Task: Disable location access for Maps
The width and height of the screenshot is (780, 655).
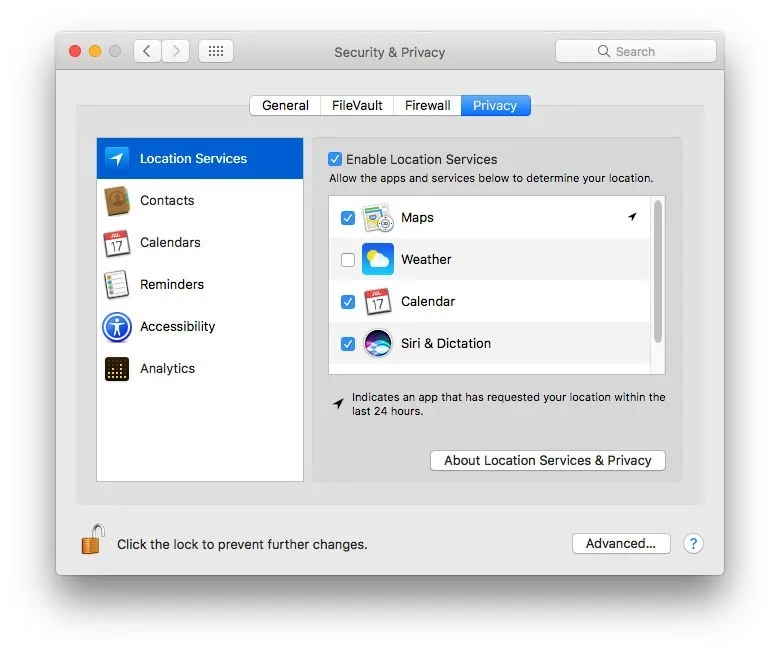Action: point(348,218)
